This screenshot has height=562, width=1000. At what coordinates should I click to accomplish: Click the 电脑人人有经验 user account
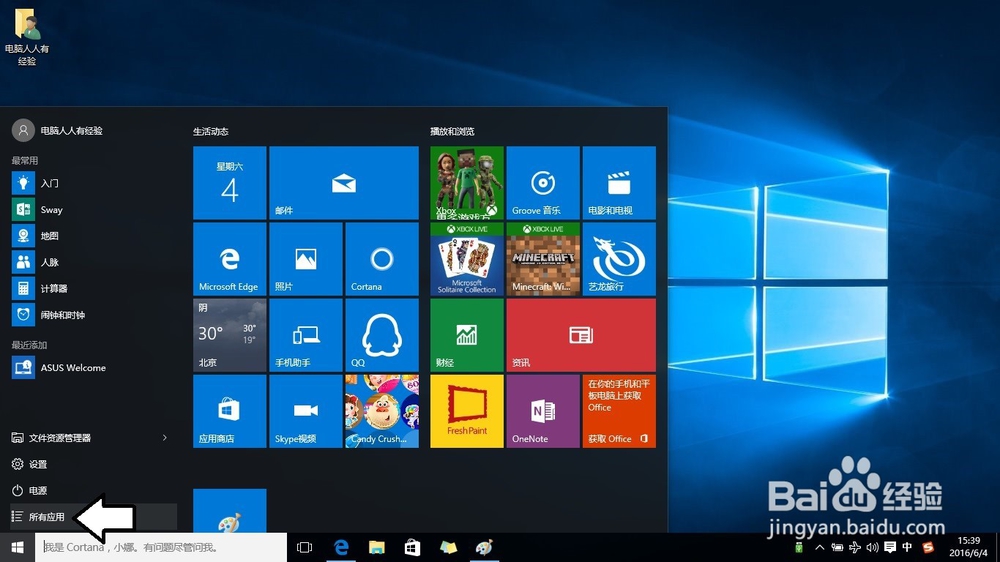(x=57, y=130)
